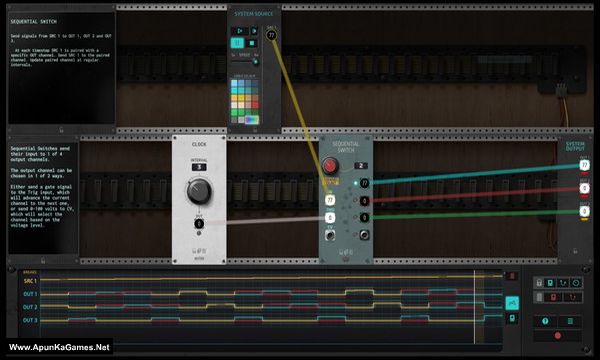Click the large cyan graph button beside the scope
The image size is (600, 360).
click(512, 303)
